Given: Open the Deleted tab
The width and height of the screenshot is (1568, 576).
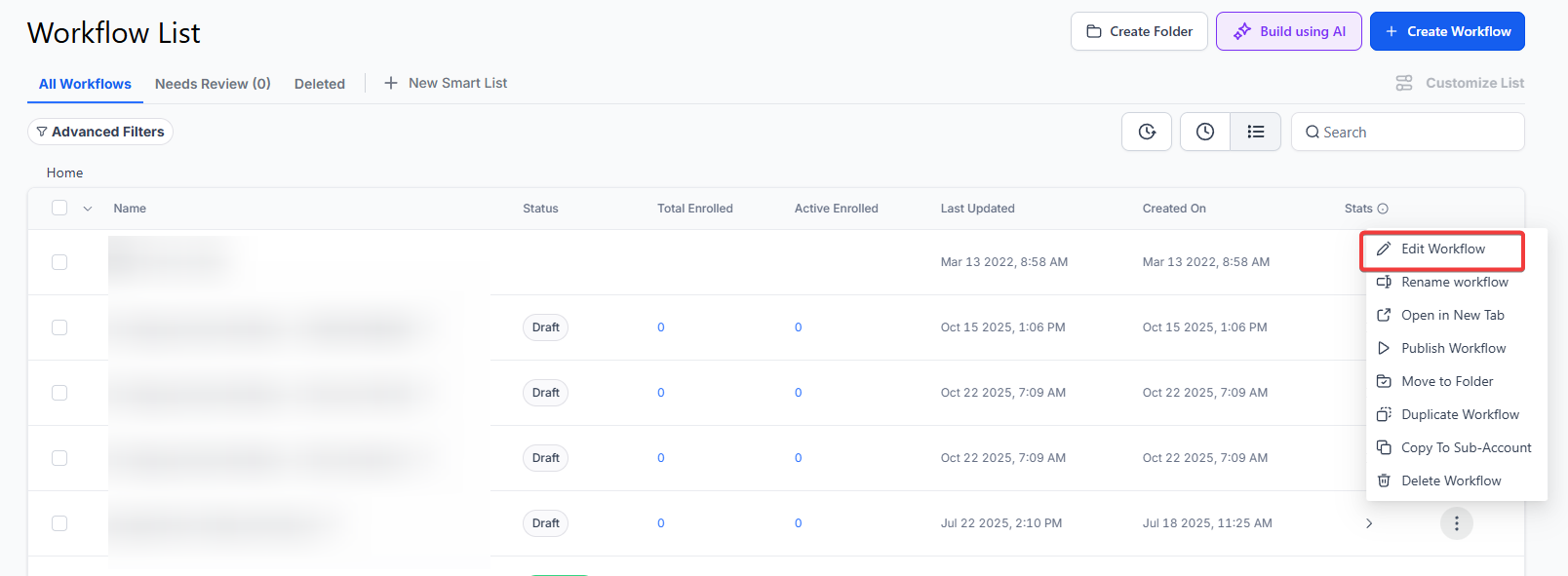Looking at the screenshot, I should 320,84.
